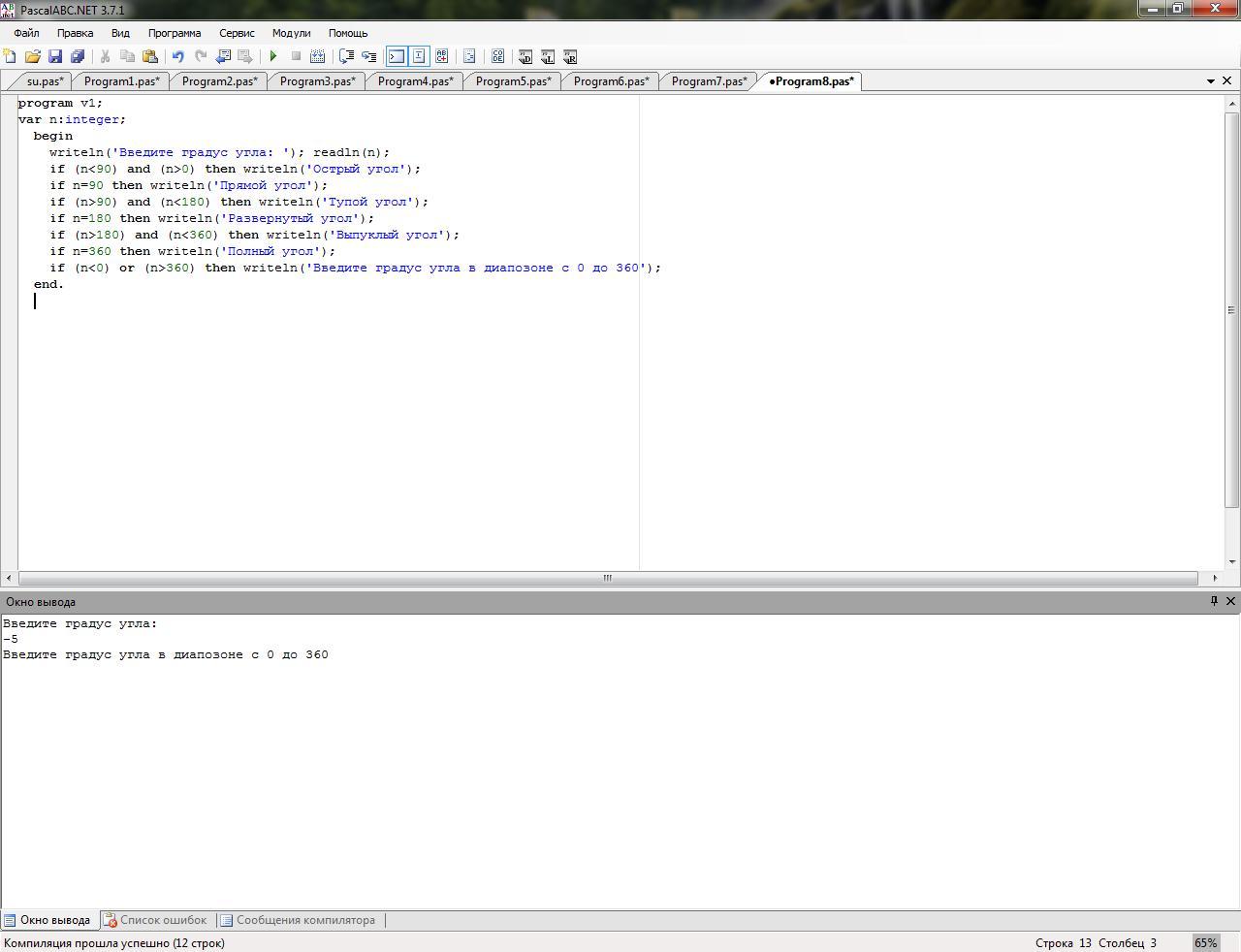This screenshot has width=1241, height=952.
Task: Toggle the output window toolbar button
Action: tap(397, 57)
